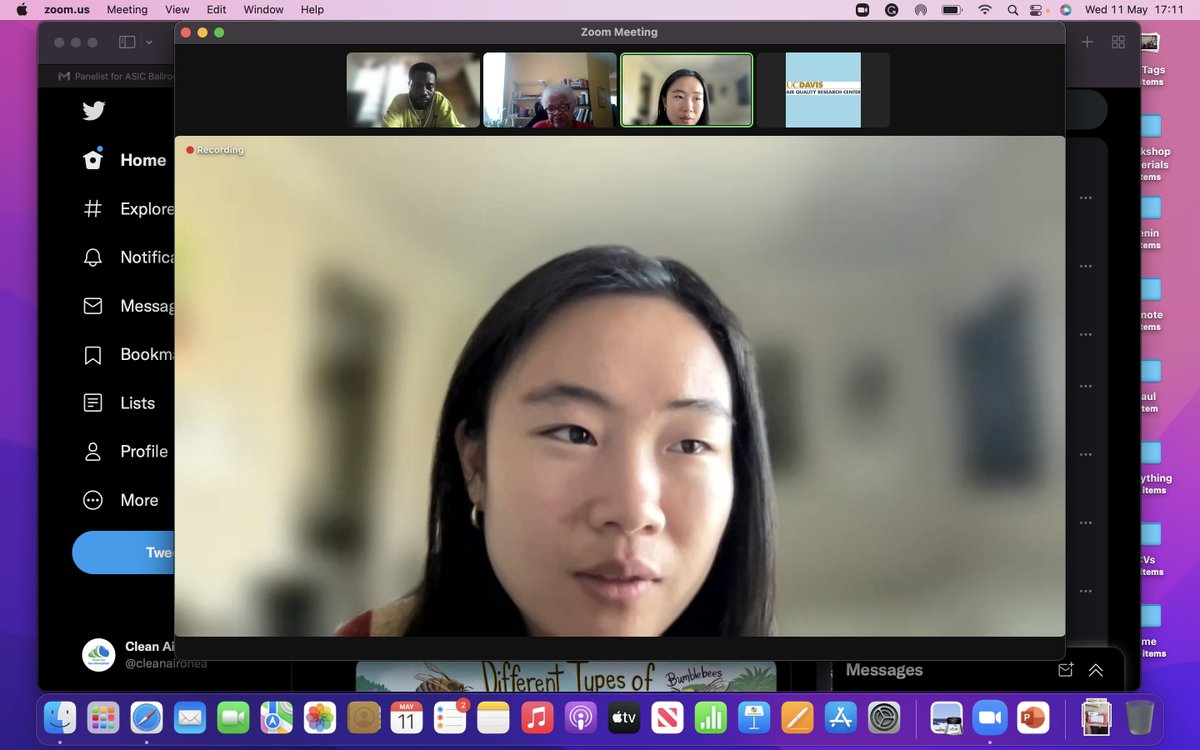
Task: Open FaceTime in the Dock
Action: pyautogui.click(x=233, y=717)
